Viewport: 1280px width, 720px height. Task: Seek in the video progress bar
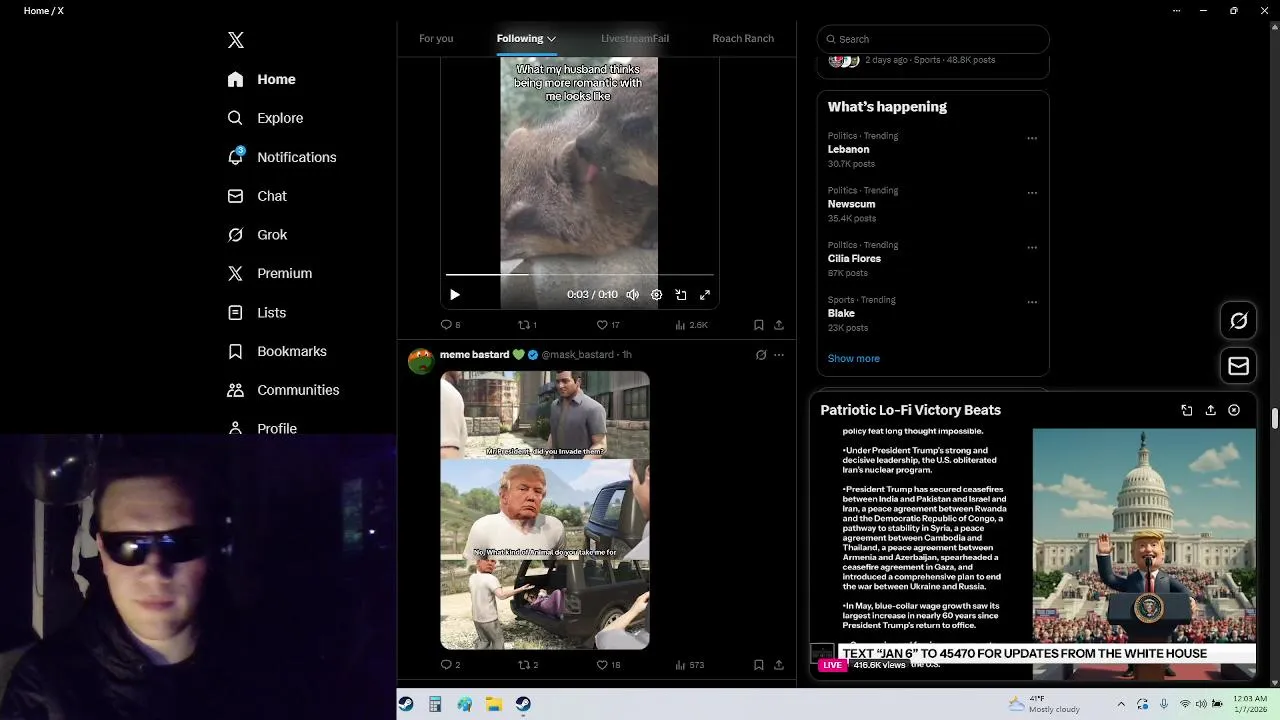(x=579, y=274)
